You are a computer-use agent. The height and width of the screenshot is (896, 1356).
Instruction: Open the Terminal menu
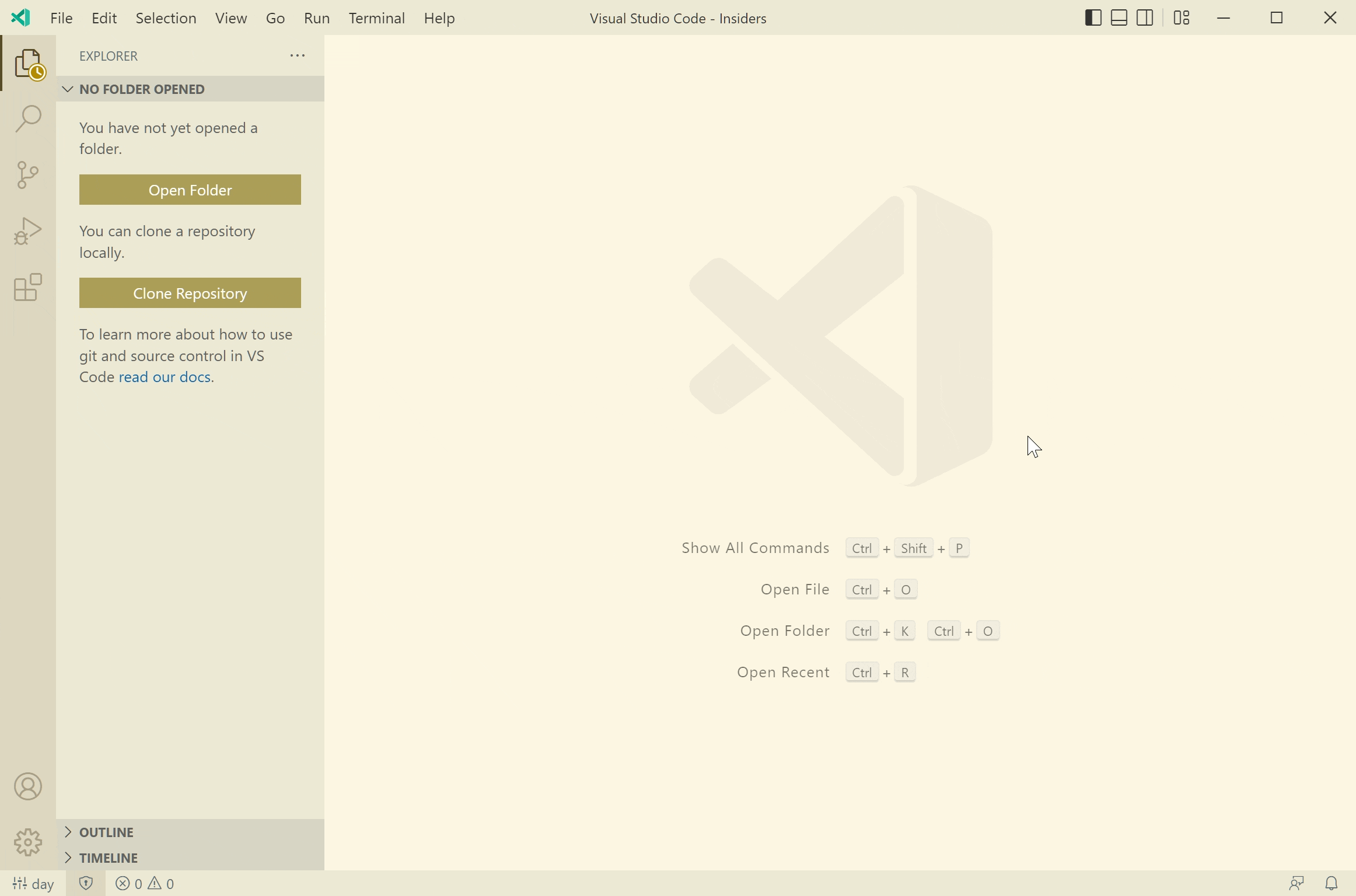(x=377, y=18)
